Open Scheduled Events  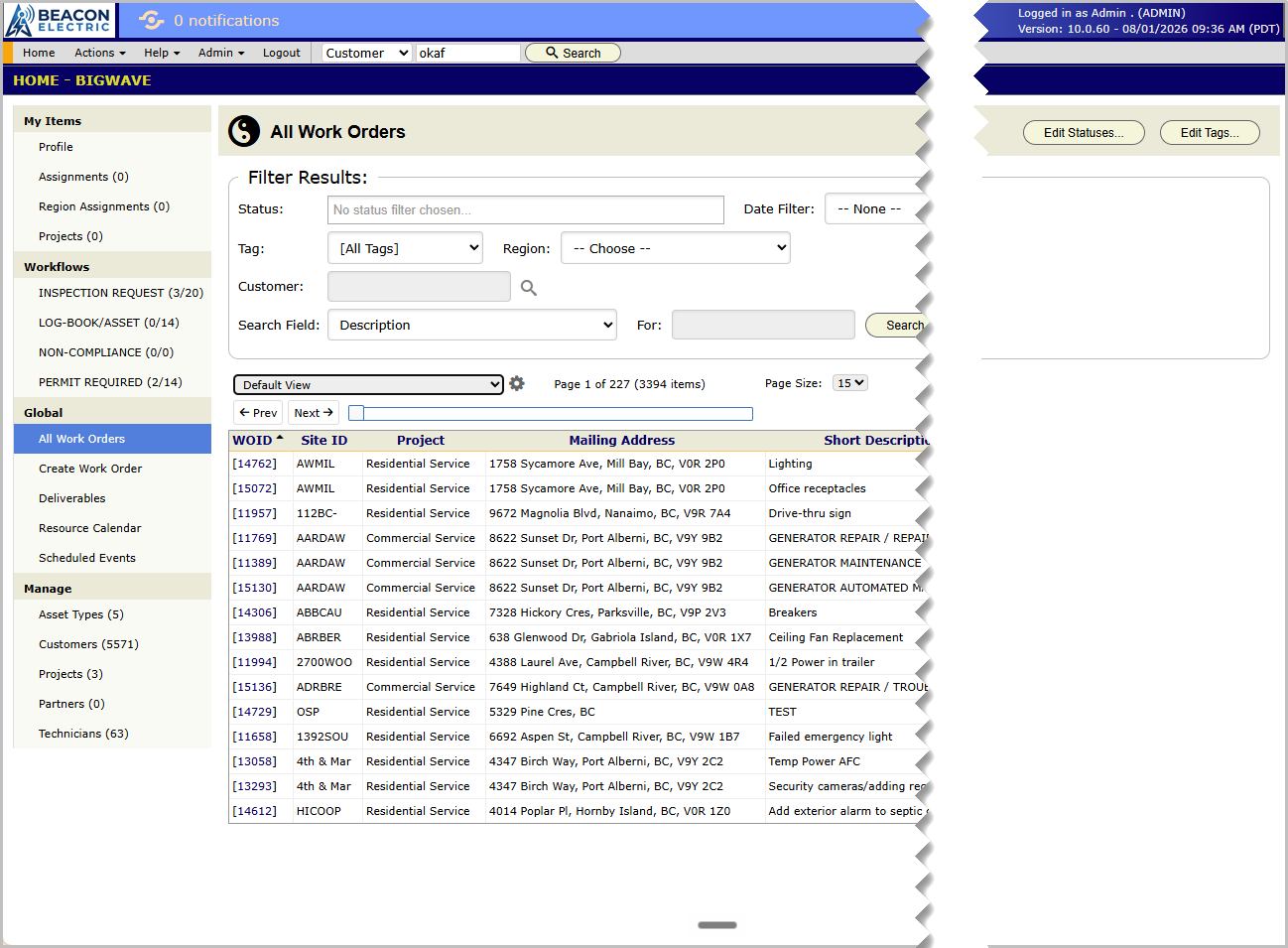(87, 558)
